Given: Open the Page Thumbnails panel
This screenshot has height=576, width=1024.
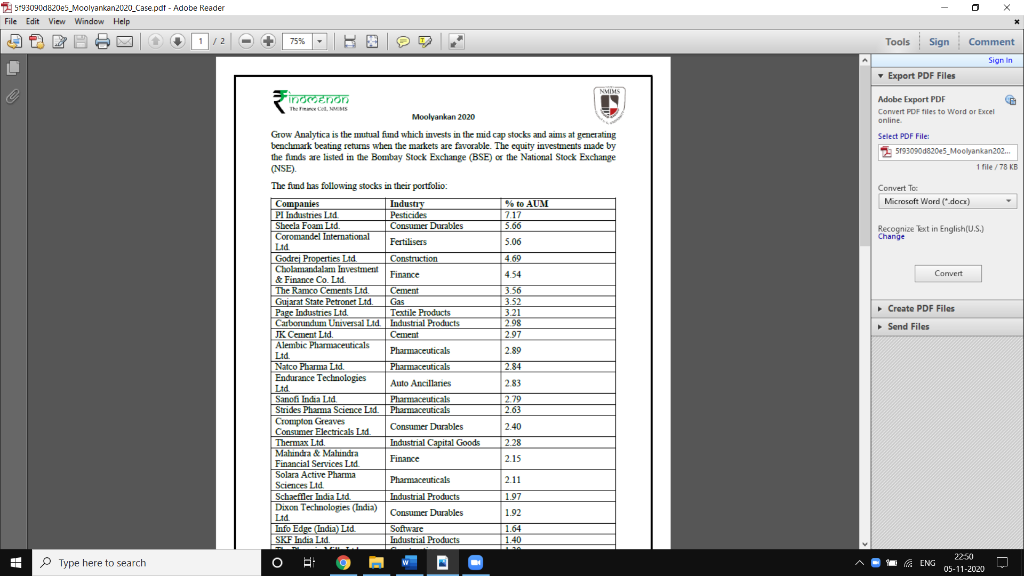Looking at the screenshot, I should 12,68.
